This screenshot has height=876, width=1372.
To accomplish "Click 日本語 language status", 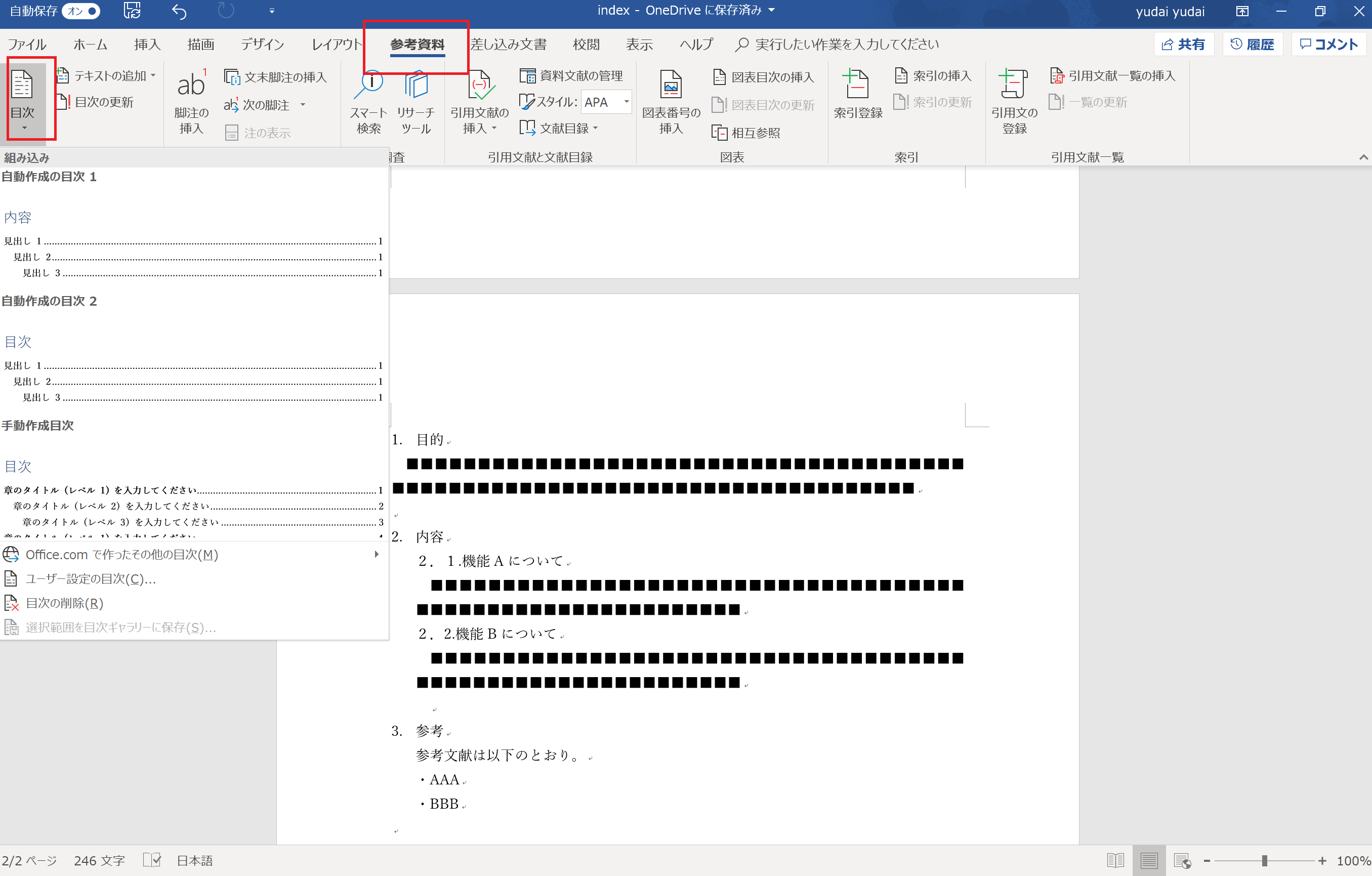I will [195, 861].
